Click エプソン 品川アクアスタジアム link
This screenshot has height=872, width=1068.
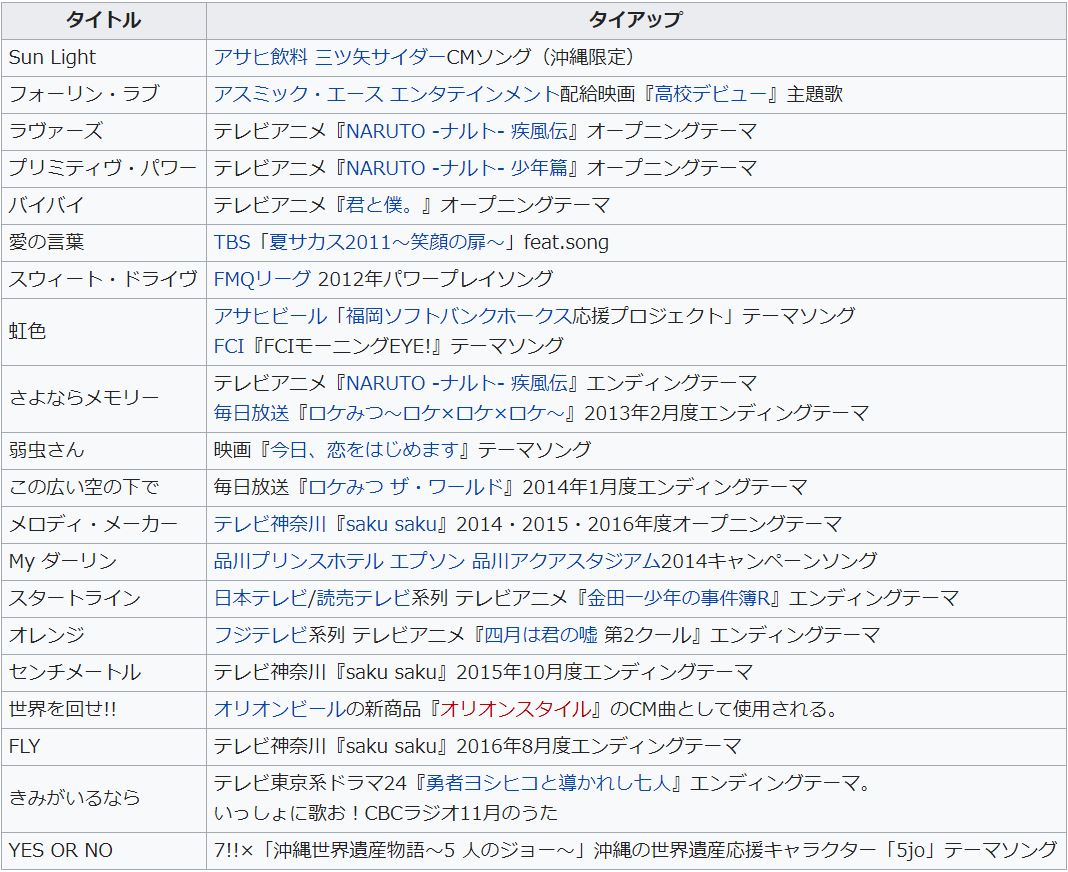click(525, 561)
